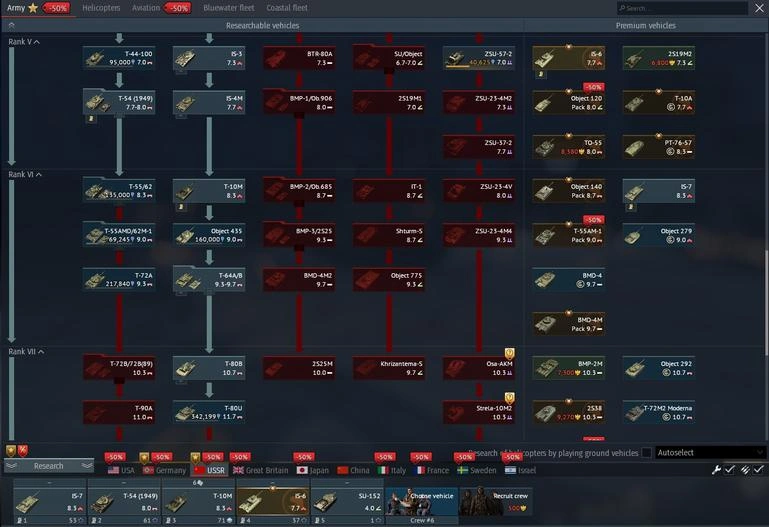Click the T-80U tank icon
Viewport: 769px width, 527px height.
[184, 413]
